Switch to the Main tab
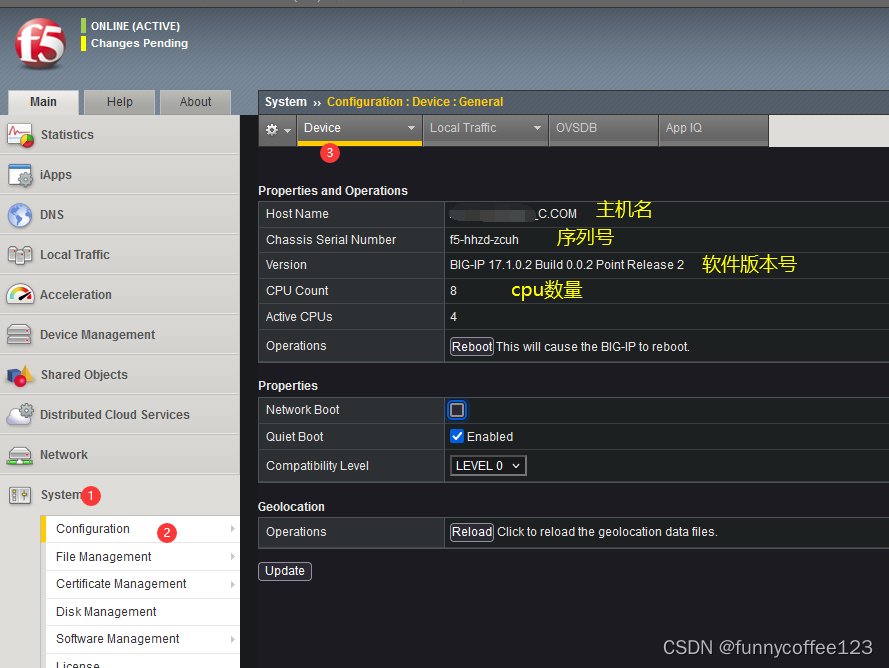This screenshot has height=668, width=889. coord(43,102)
